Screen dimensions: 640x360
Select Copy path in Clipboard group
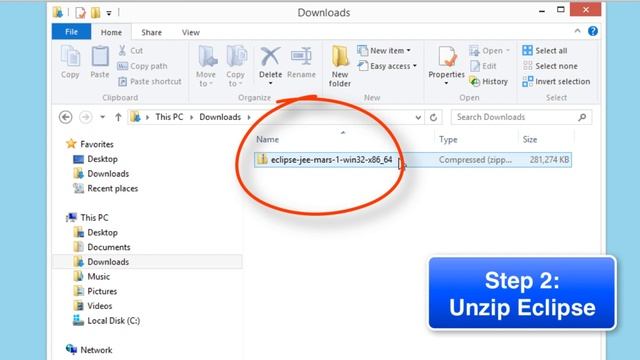[x=142, y=66]
